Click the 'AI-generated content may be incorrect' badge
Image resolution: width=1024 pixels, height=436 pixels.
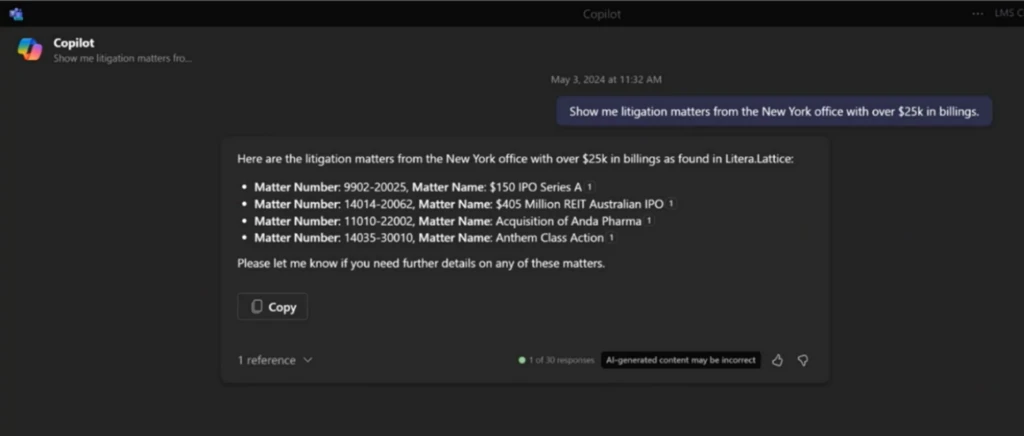click(680, 360)
